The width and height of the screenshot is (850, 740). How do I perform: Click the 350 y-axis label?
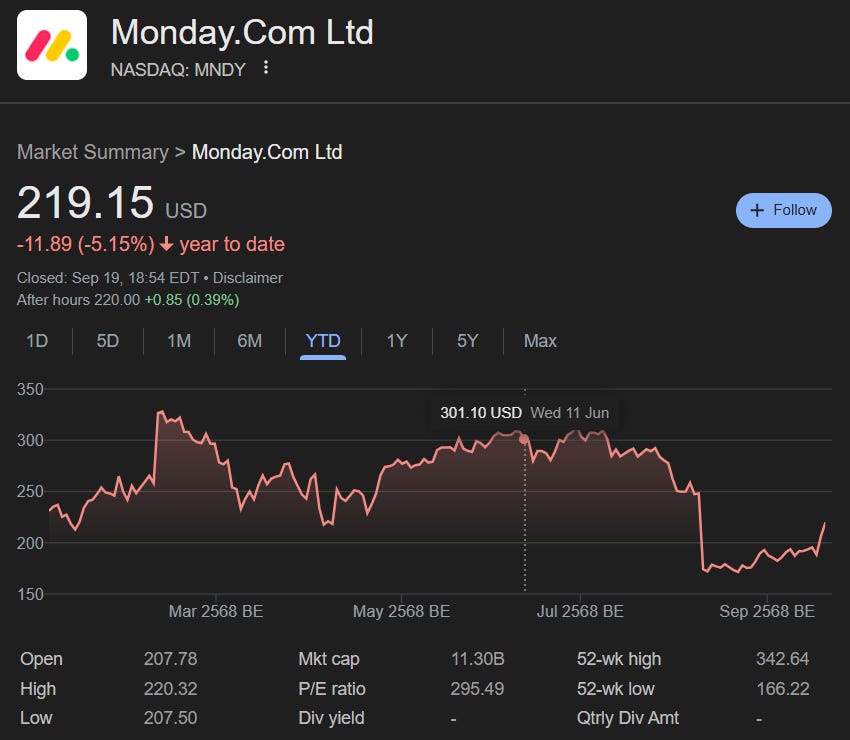30,389
